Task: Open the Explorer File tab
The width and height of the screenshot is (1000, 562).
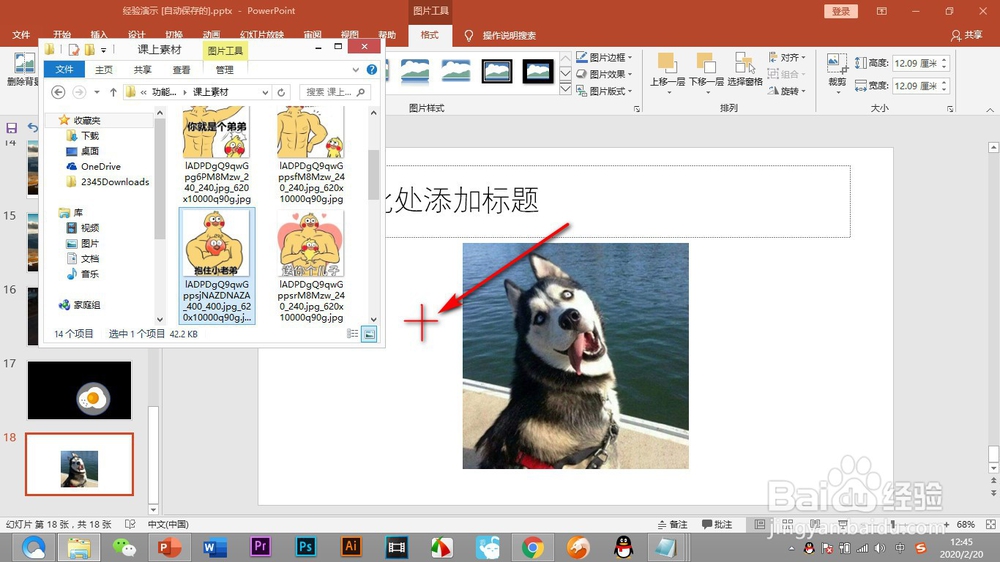Action: click(x=64, y=69)
